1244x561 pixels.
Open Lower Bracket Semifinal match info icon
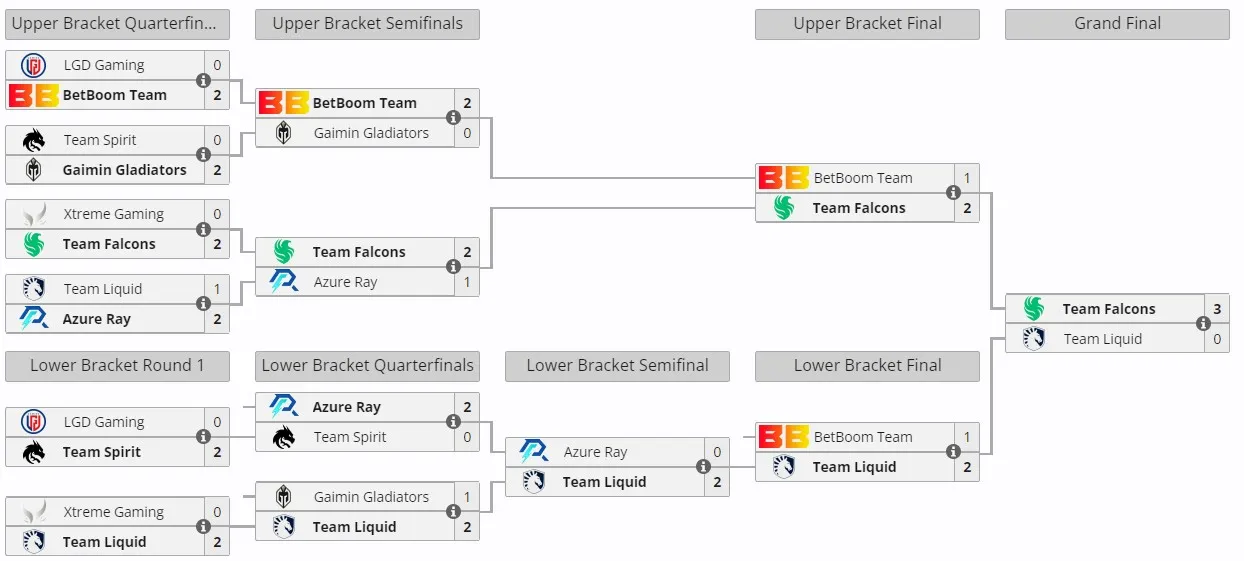click(703, 467)
